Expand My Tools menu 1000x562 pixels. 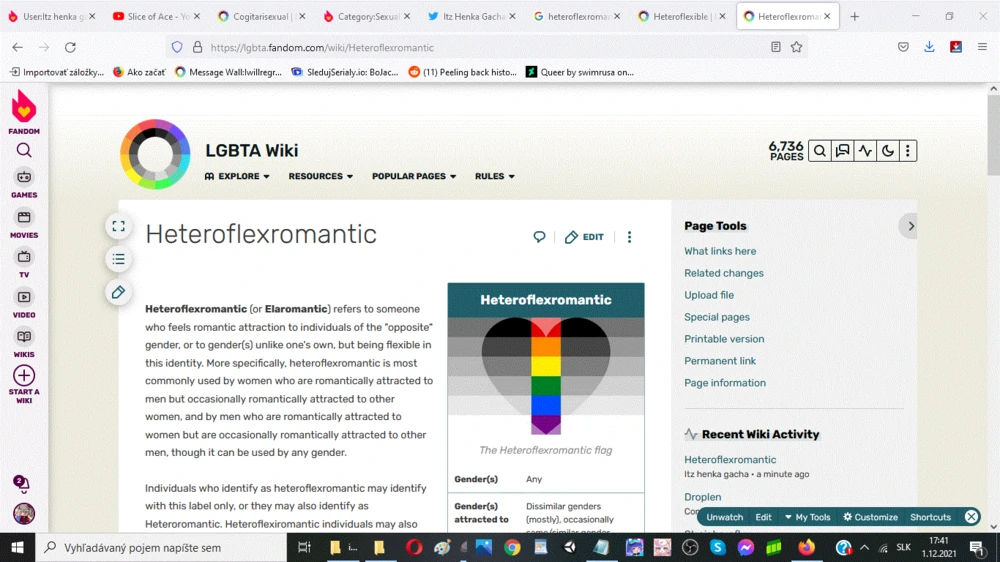(x=807, y=517)
